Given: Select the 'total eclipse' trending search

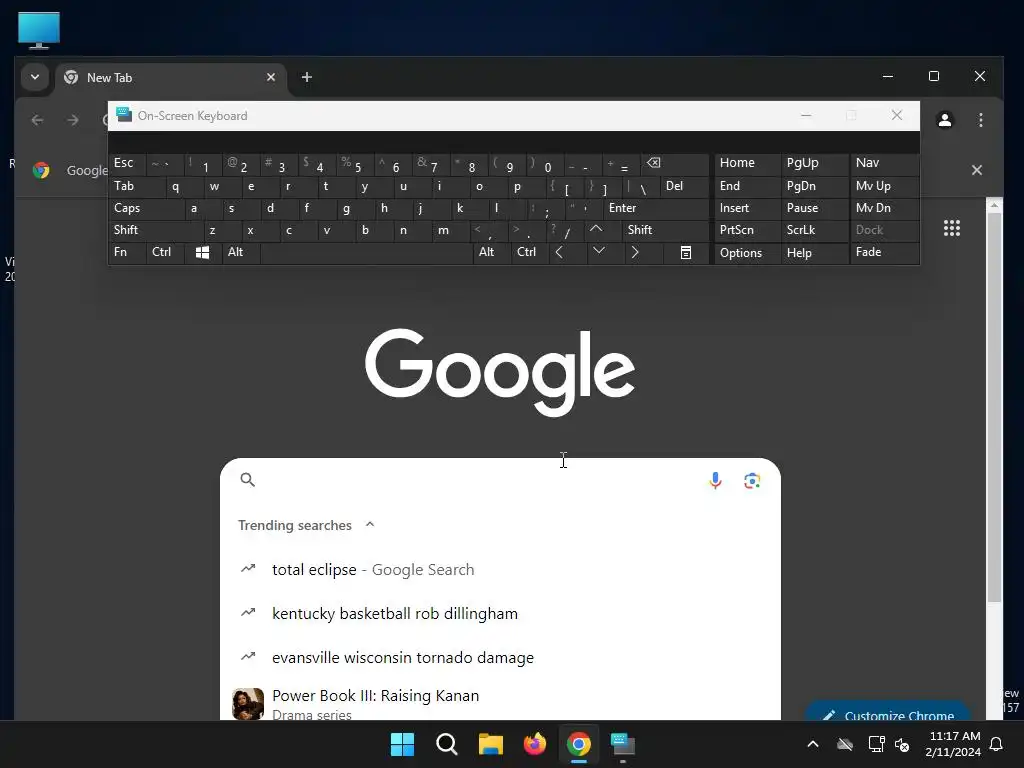Looking at the screenshot, I should (500, 569).
